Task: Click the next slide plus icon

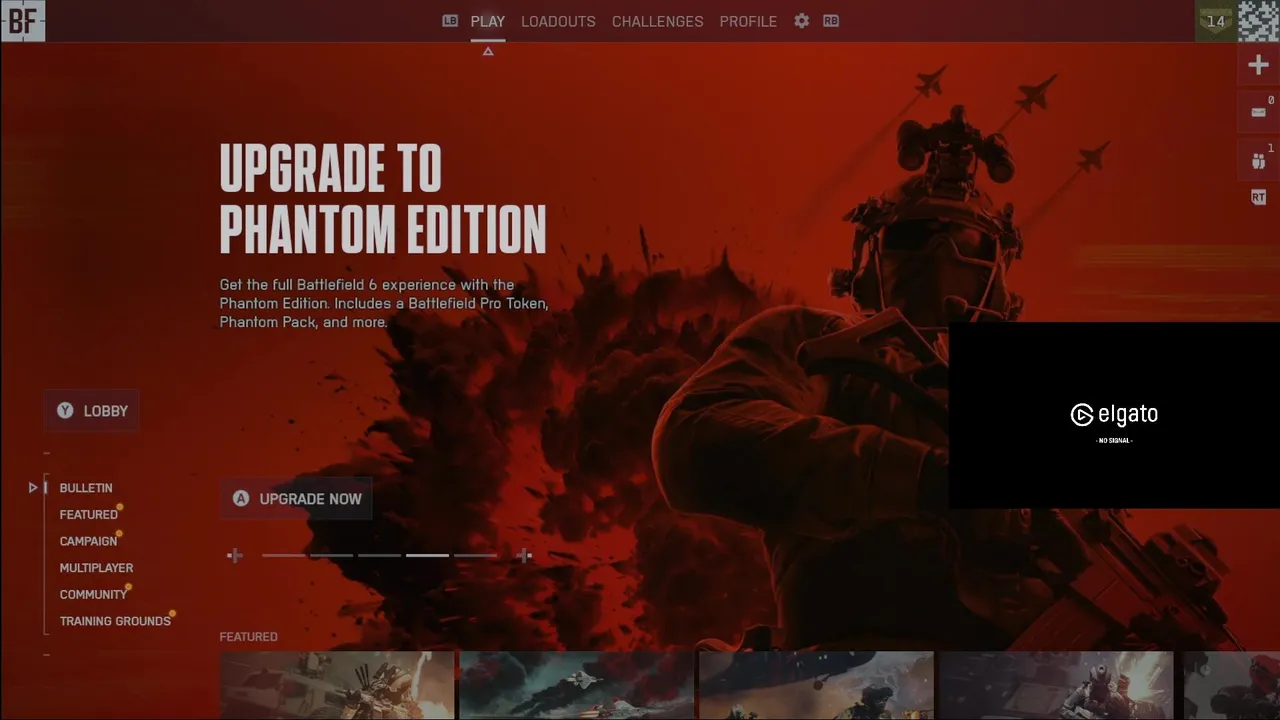Action: coord(524,555)
